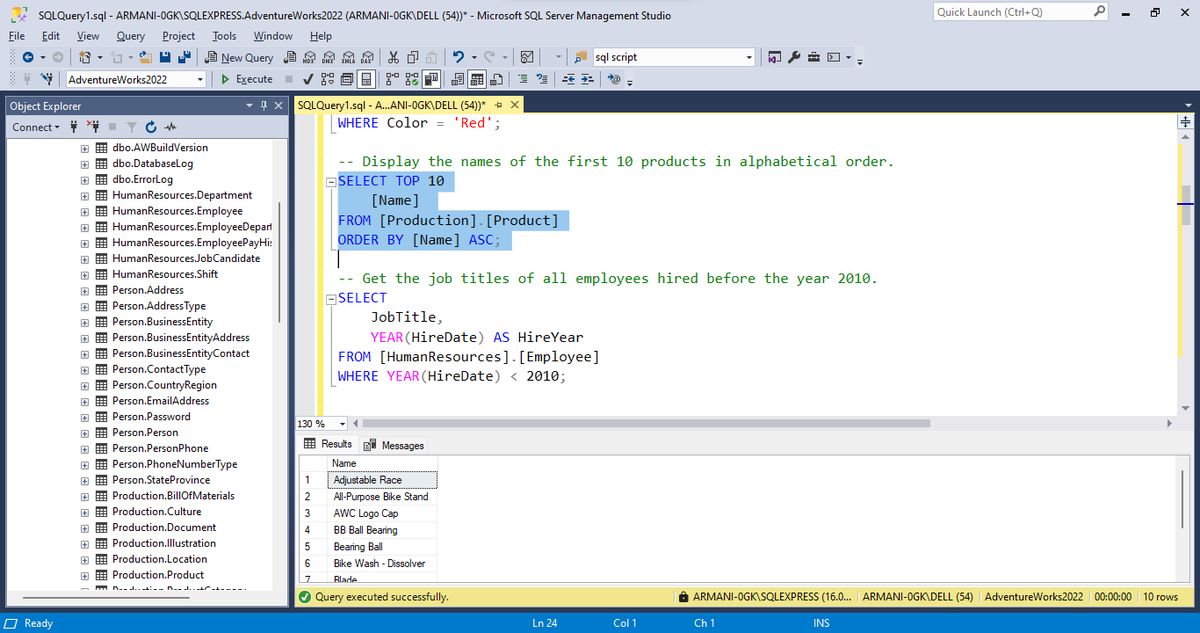Click the Adjustable Race result cell
Screen dimensions: 1200x633
coord(383,480)
